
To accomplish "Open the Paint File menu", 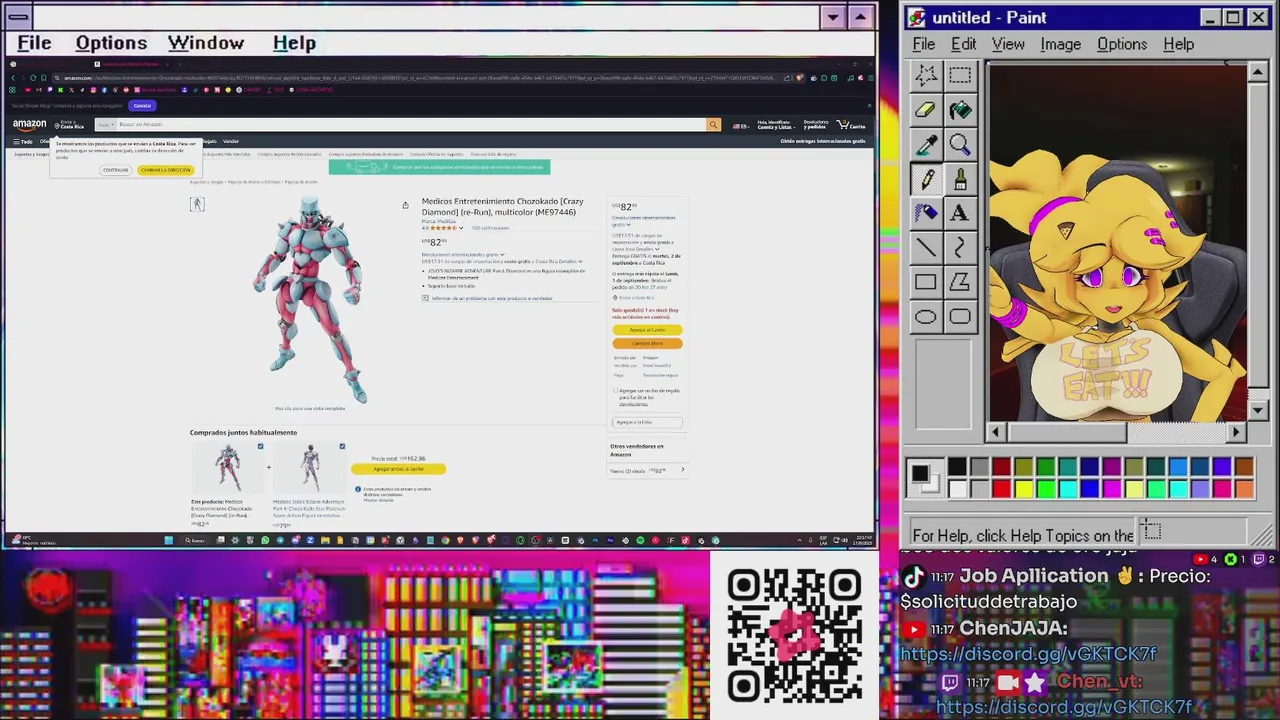I will [924, 44].
